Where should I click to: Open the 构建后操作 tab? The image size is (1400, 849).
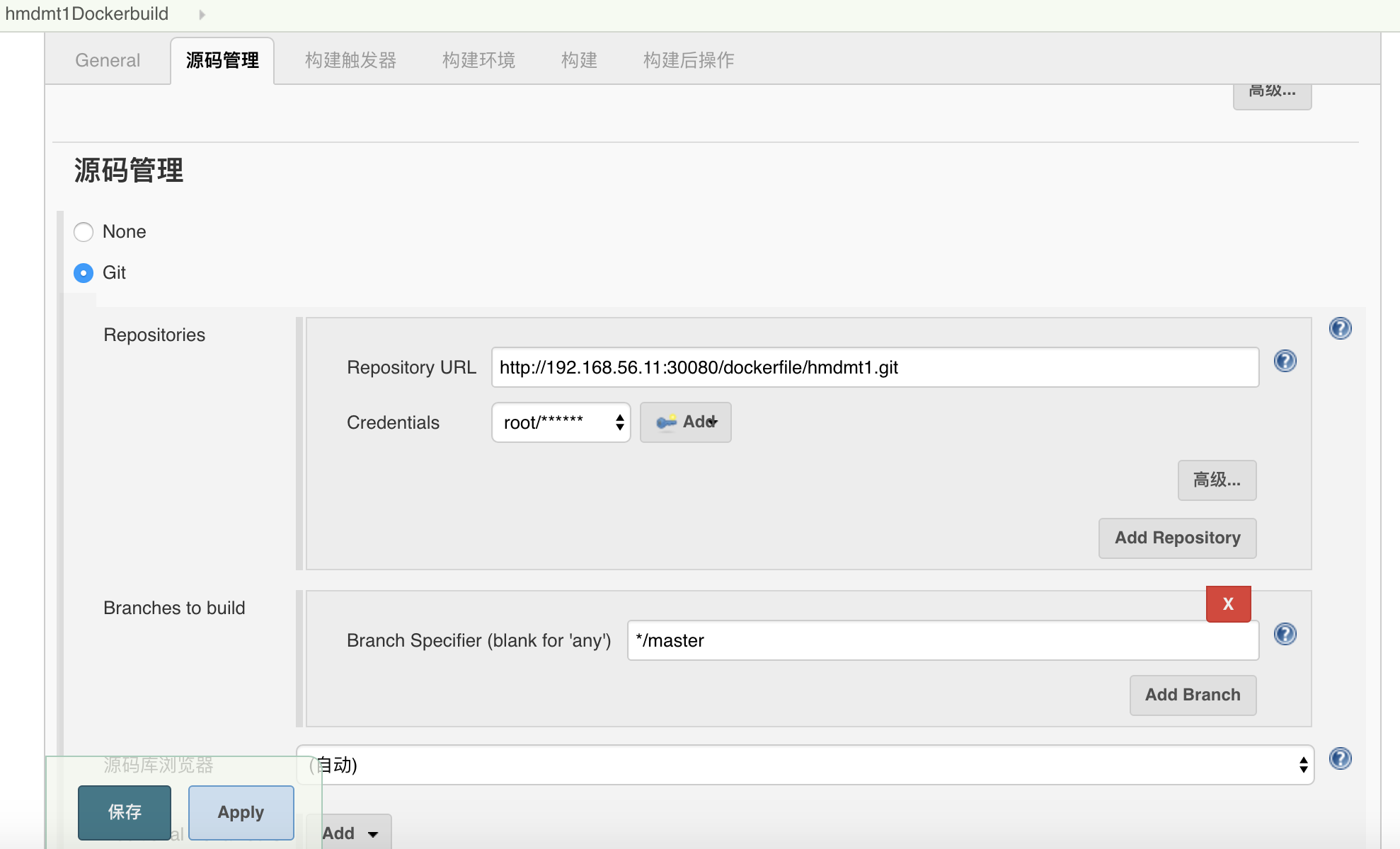(688, 60)
